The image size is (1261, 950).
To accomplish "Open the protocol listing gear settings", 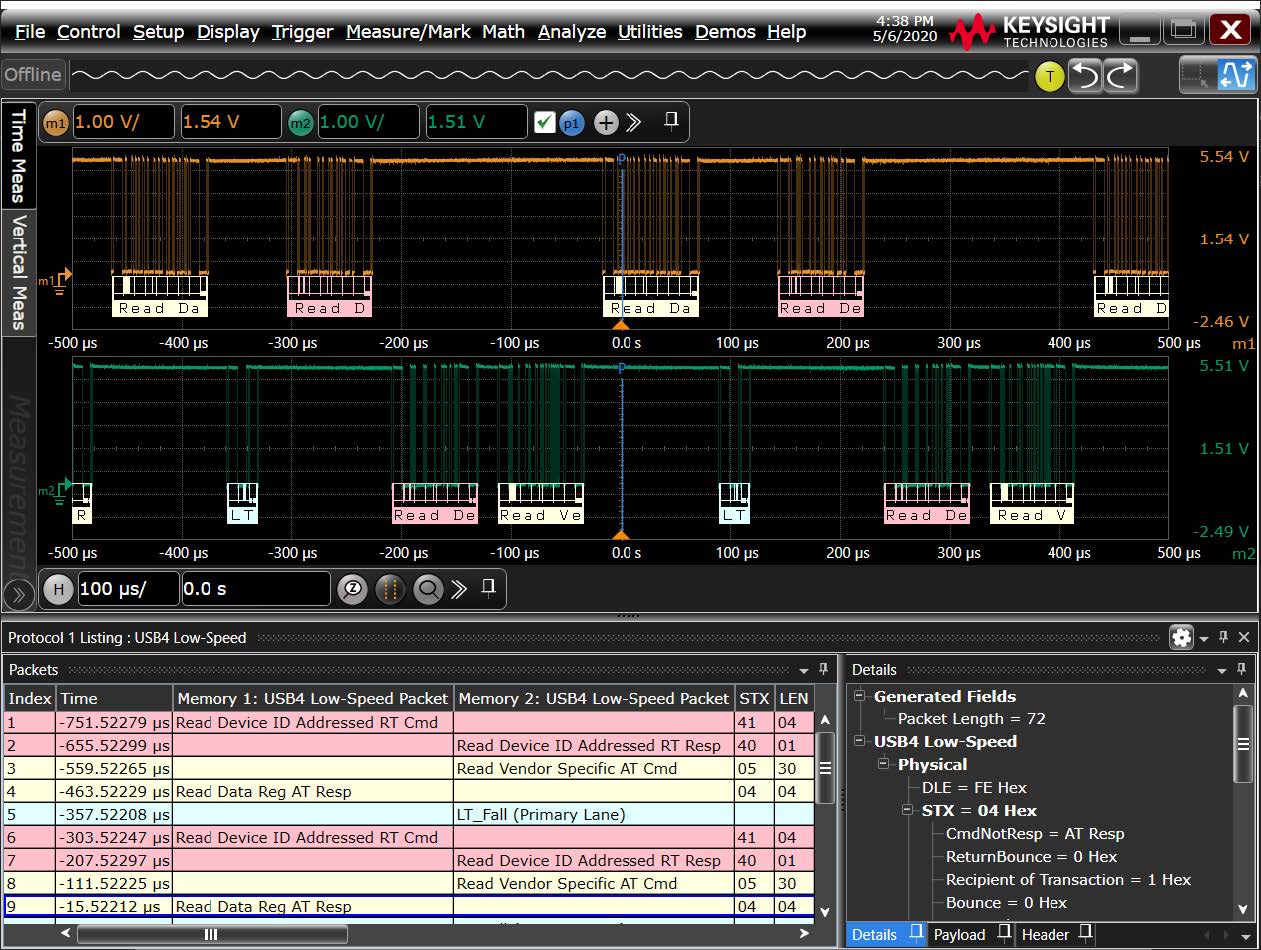I will (1181, 637).
